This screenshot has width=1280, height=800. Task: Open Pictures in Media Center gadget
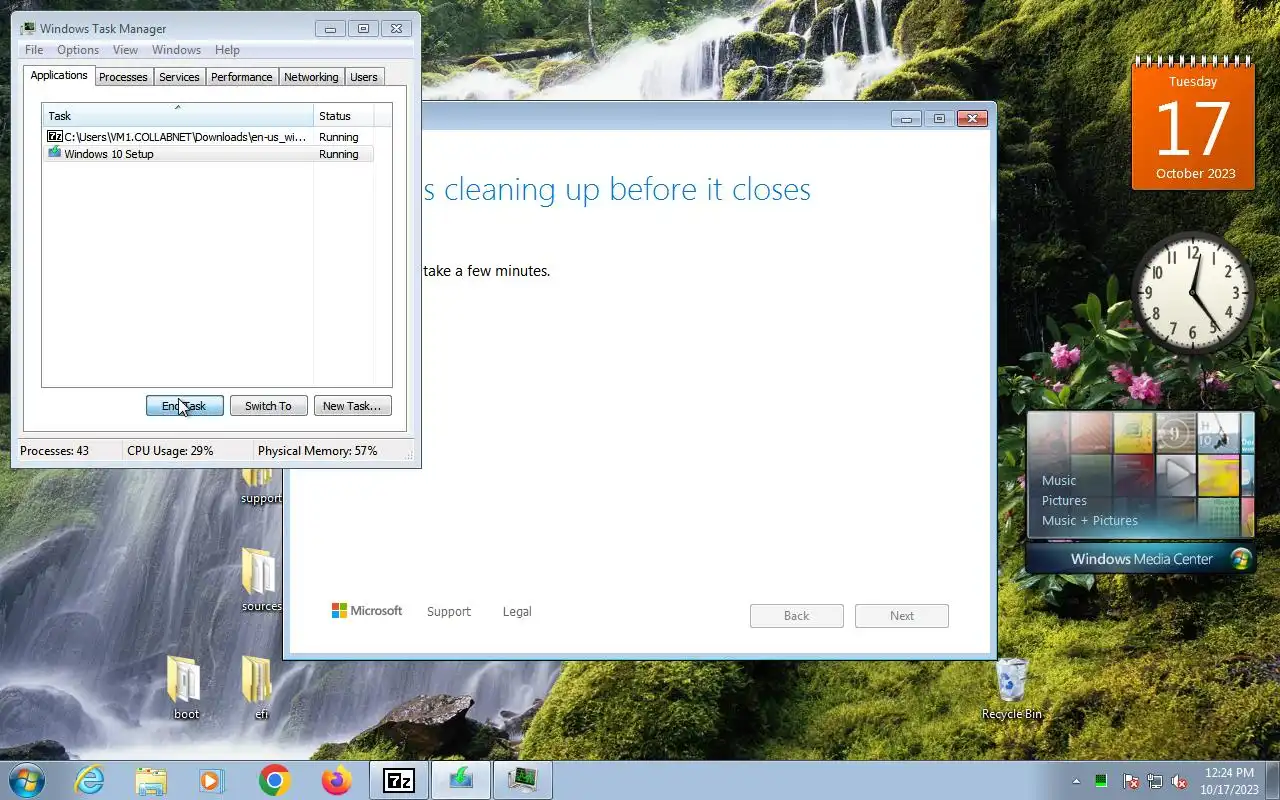click(x=1064, y=500)
